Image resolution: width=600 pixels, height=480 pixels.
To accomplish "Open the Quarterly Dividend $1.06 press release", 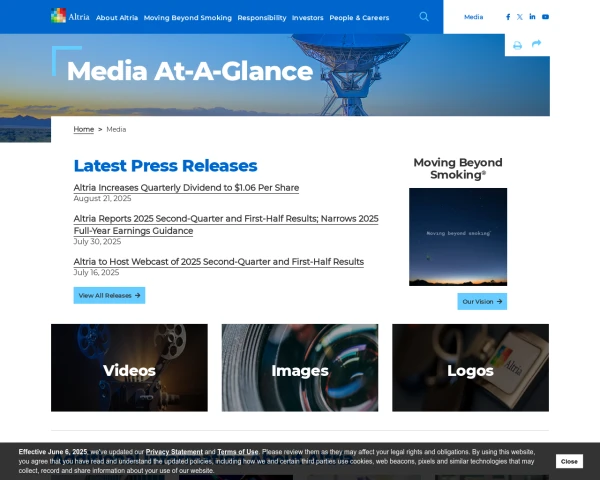I will (x=186, y=188).
